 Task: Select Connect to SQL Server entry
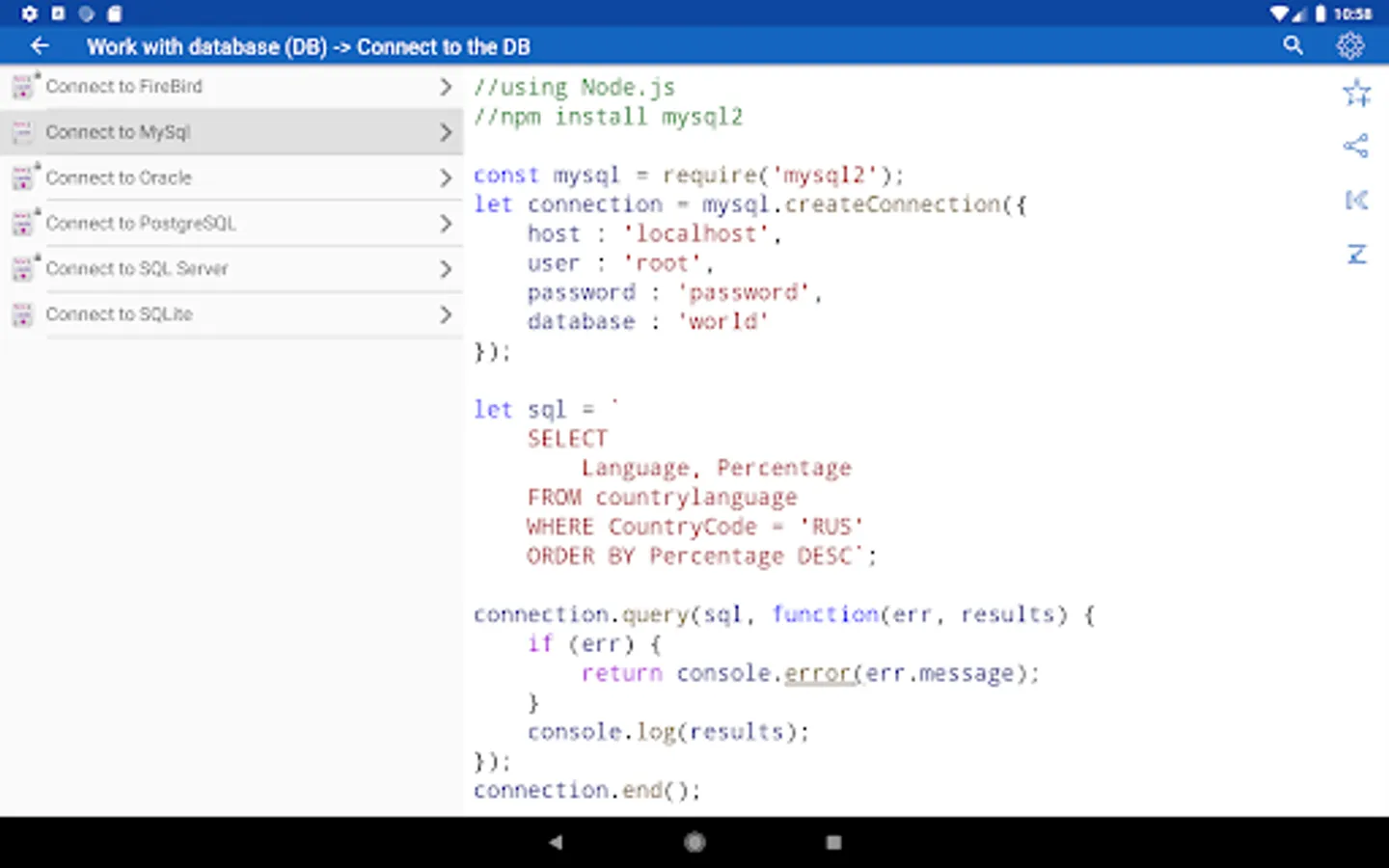(x=137, y=269)
